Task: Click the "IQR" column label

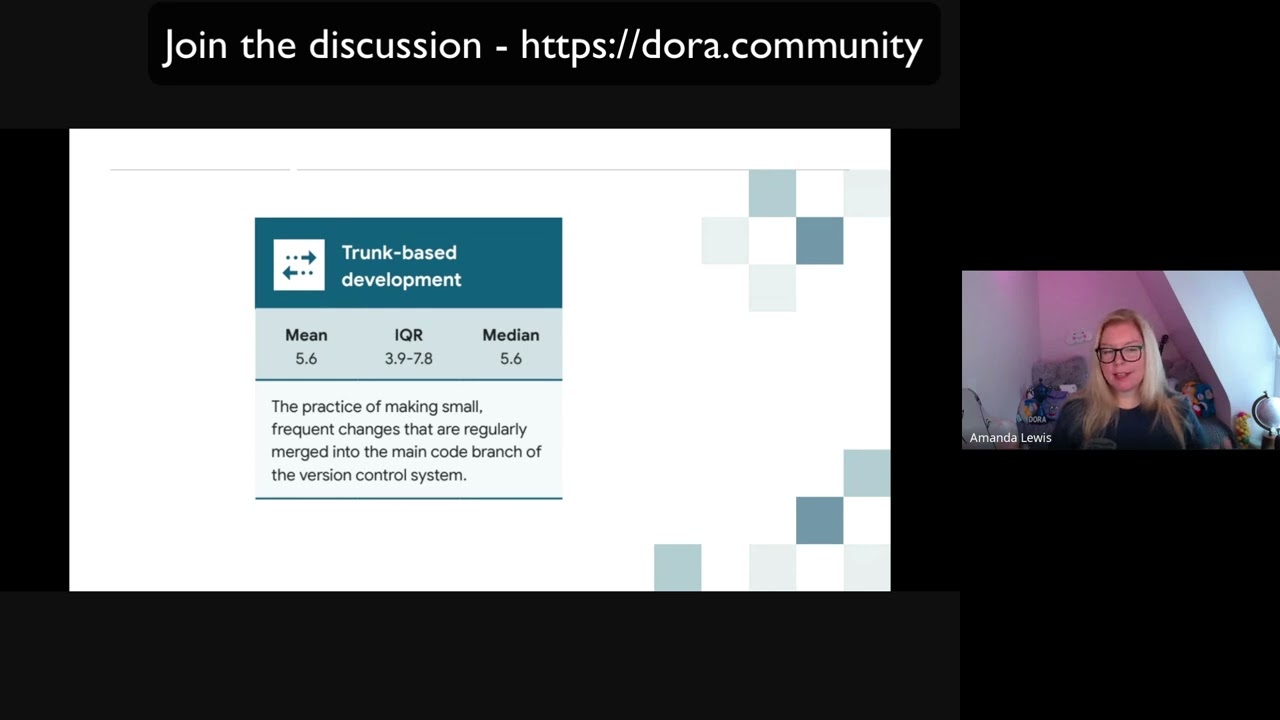Action: click(408, 335)
